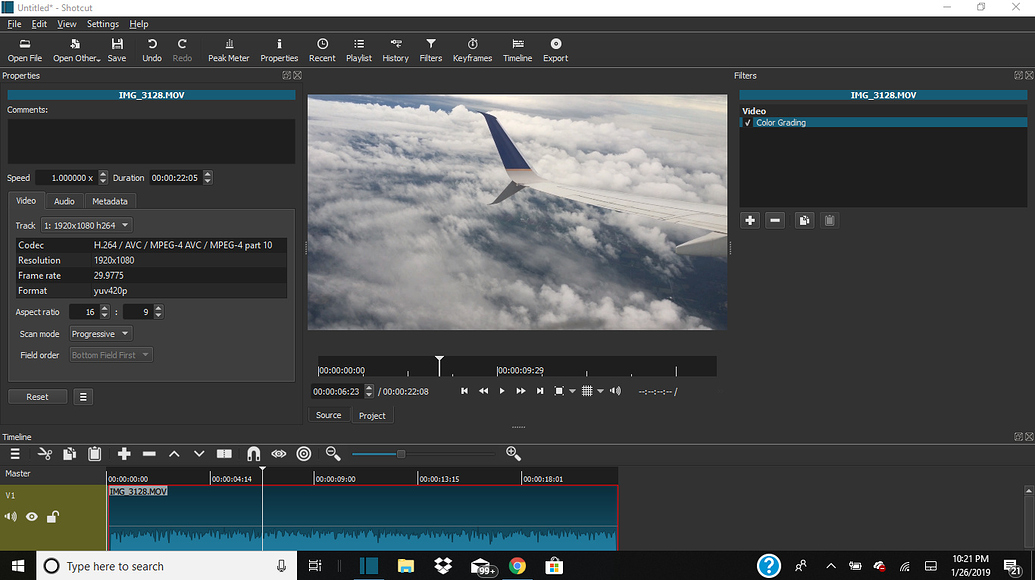Click the Reset button in Properties

point(37,397)
